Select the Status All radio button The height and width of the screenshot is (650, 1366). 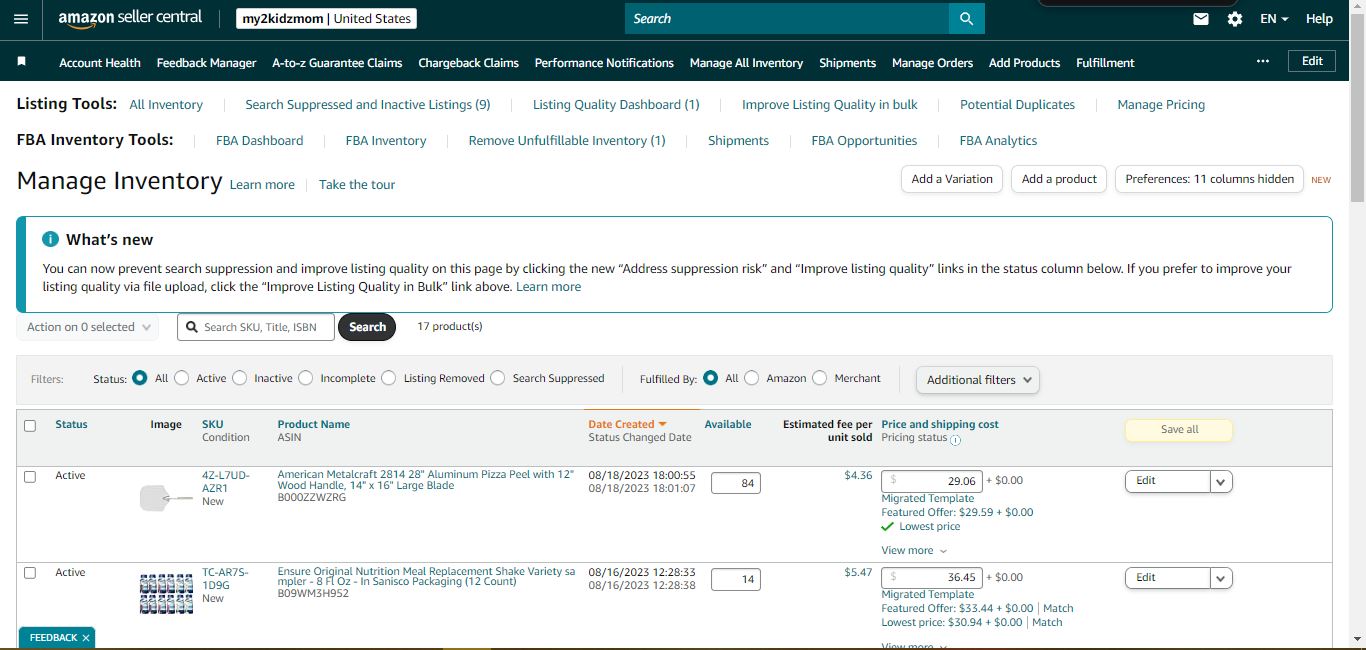pyautogui.click(x=140, y=378)
